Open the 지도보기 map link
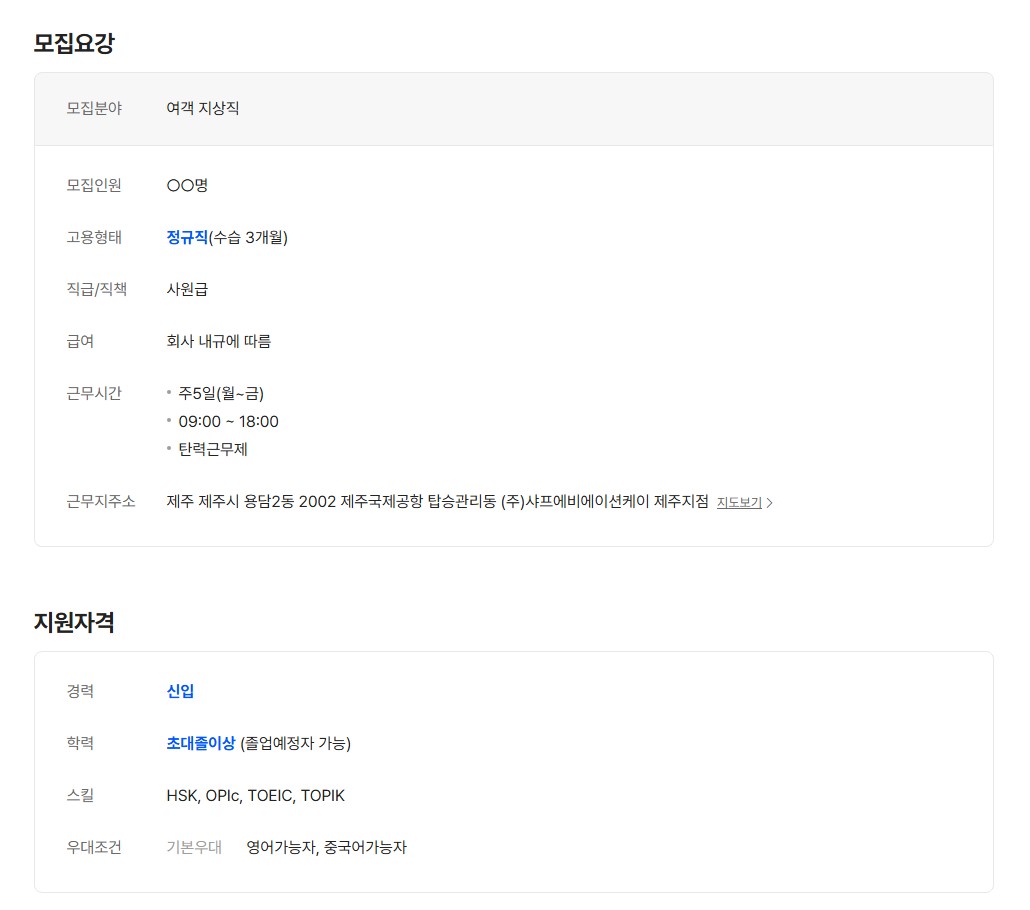This screenshot has height=910, width=1030. click(739, 503)
